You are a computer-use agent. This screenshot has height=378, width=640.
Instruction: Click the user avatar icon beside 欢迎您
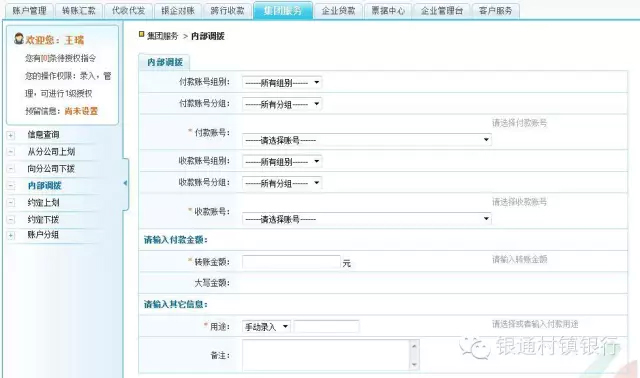point(19,39)
